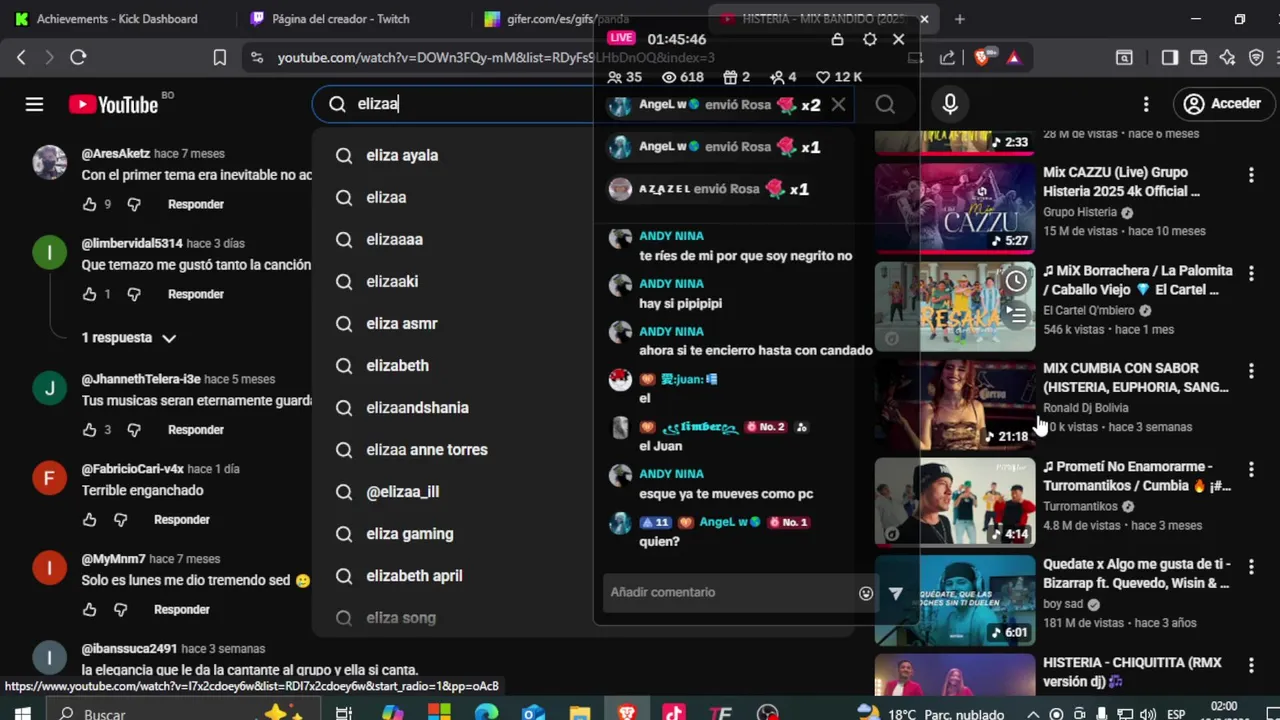
Task: Start voice search with the microphone icon
Action: [950, 104]
